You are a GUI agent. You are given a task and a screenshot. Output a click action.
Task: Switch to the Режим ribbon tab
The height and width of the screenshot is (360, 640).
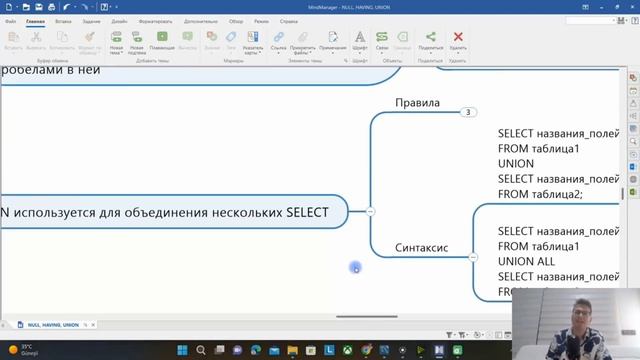tap(261, 21)
